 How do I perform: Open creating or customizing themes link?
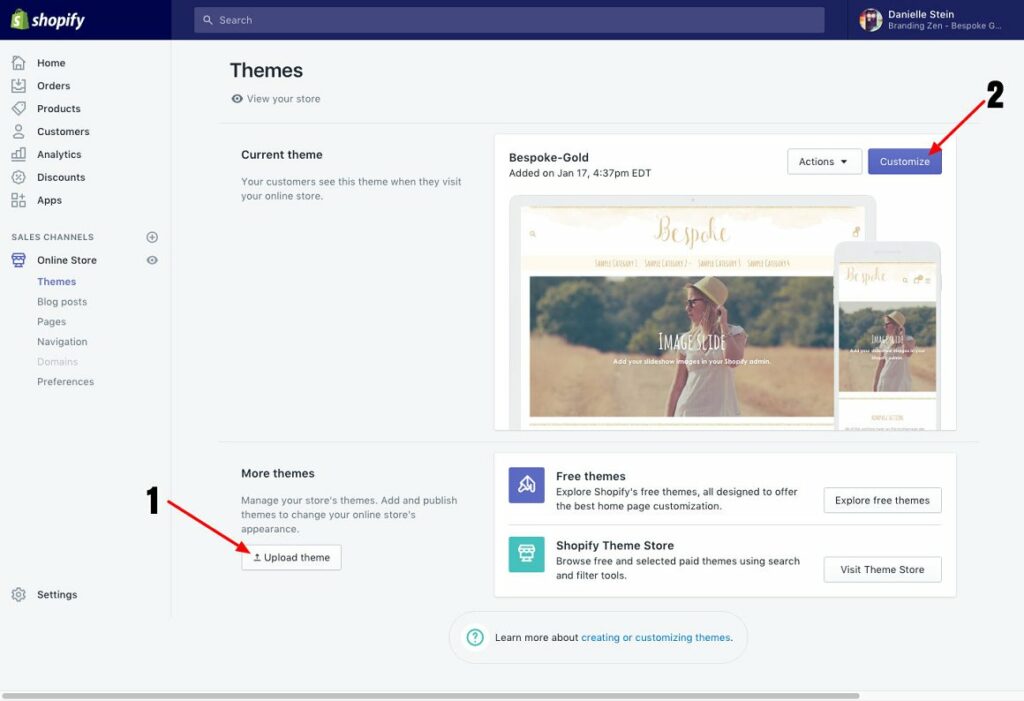coord(655,638)
